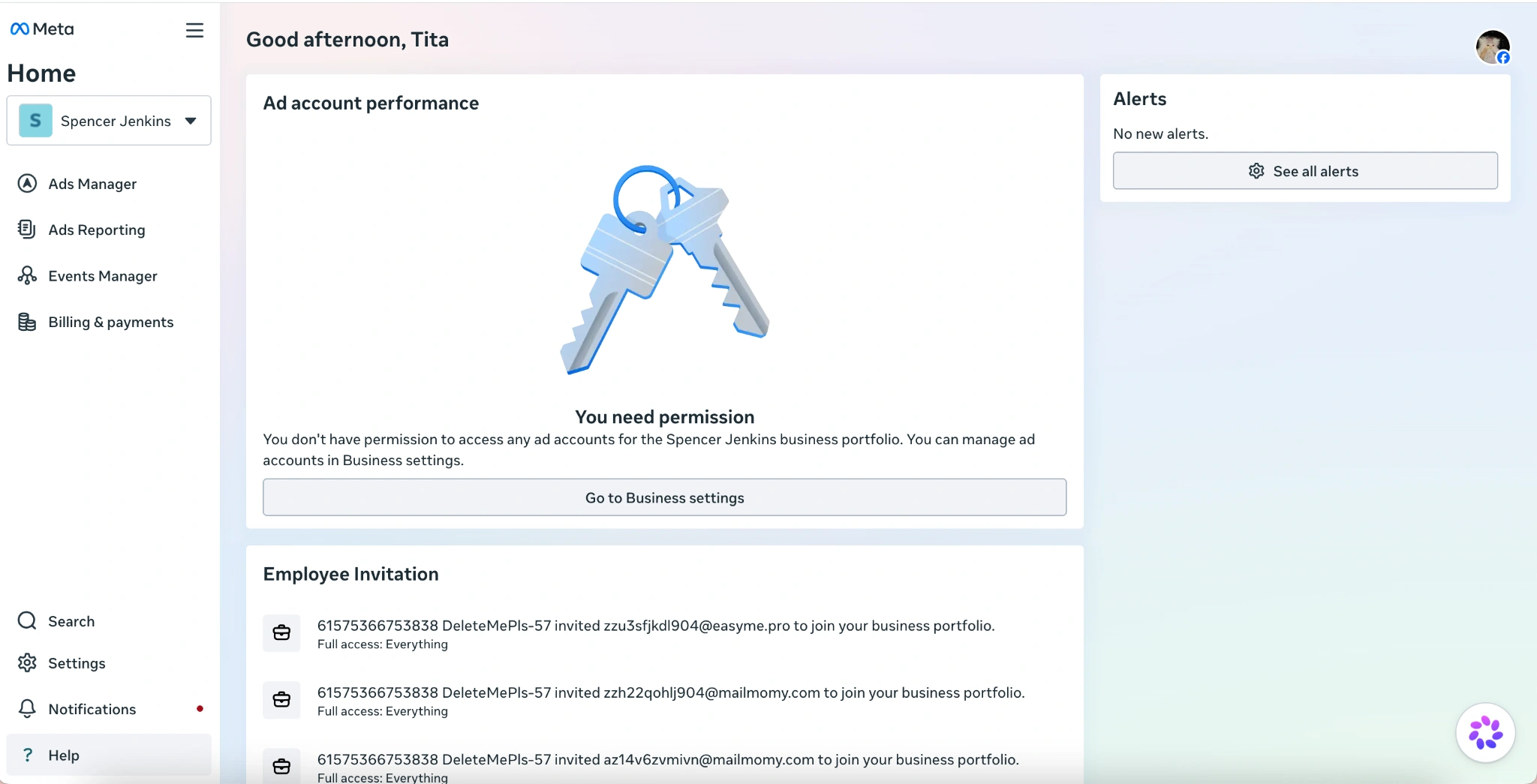
Task: Click the 'You need permission' heading
Action: (664, 416)
